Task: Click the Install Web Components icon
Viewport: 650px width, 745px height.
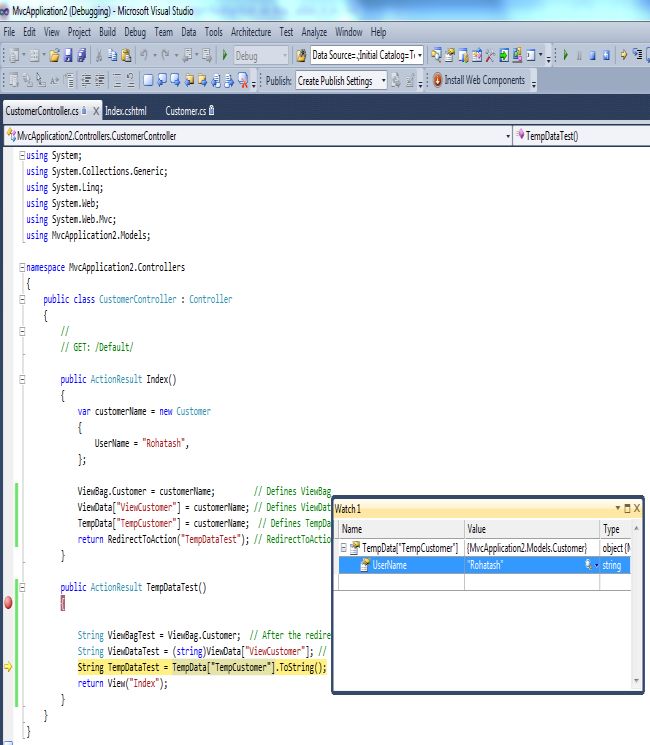Action: [x=437, y=81]
